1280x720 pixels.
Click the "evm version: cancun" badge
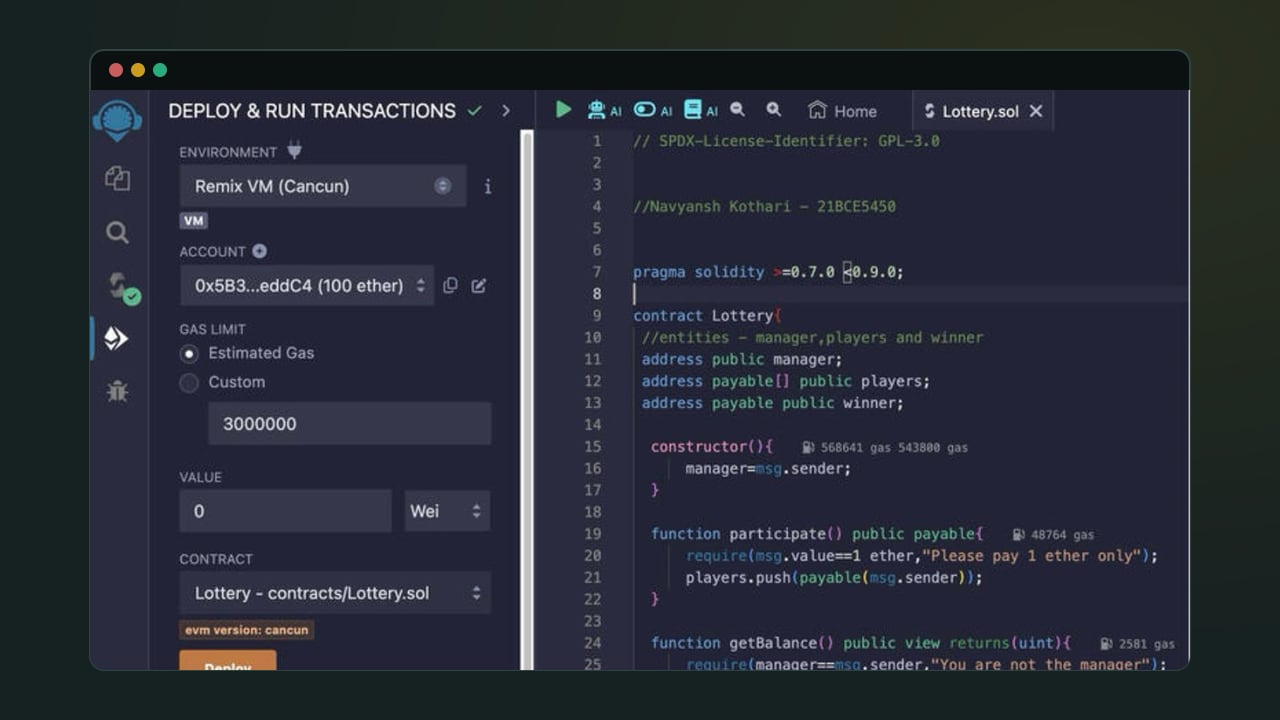[x=247, y=630]
